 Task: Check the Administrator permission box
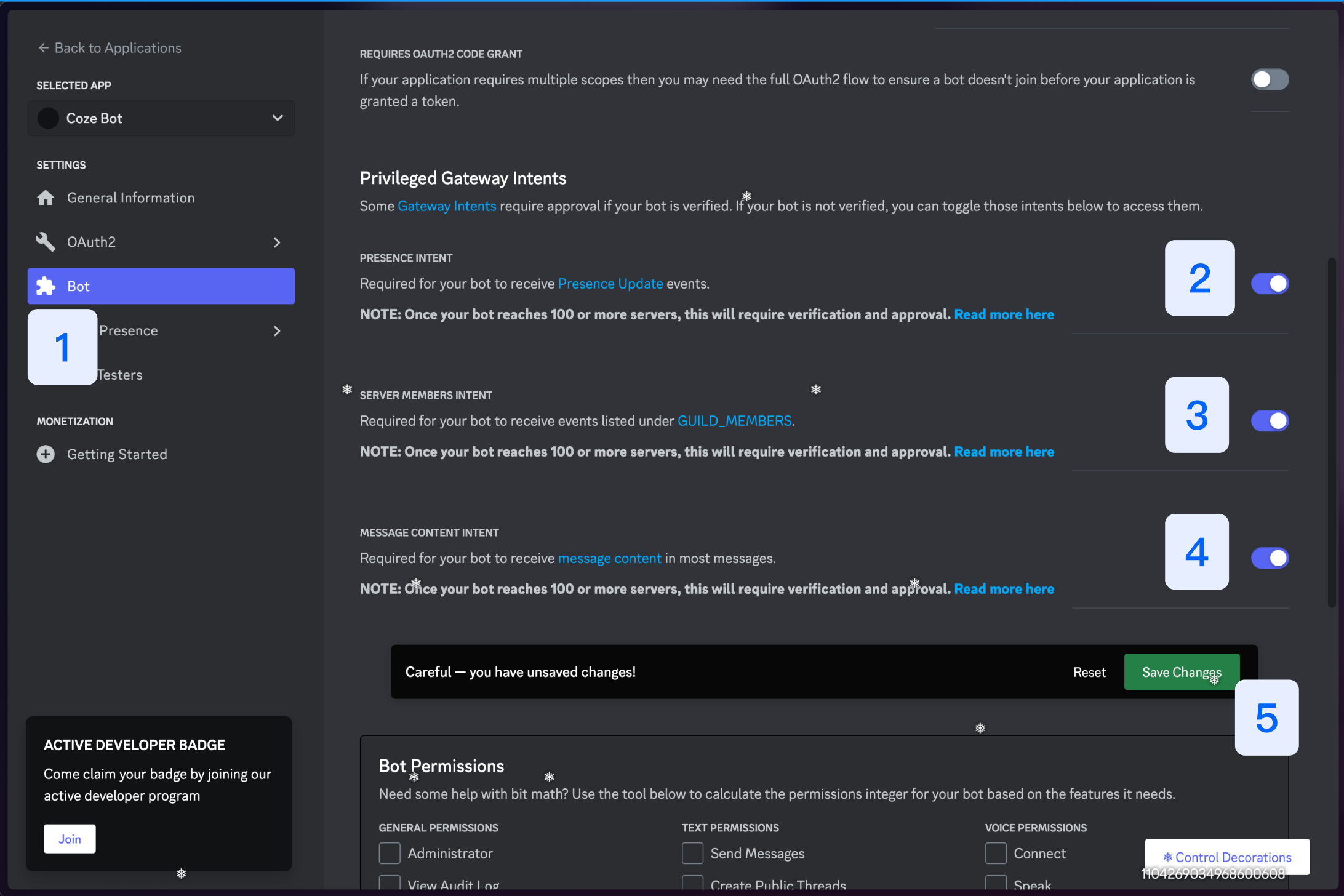tap(390, 854)
